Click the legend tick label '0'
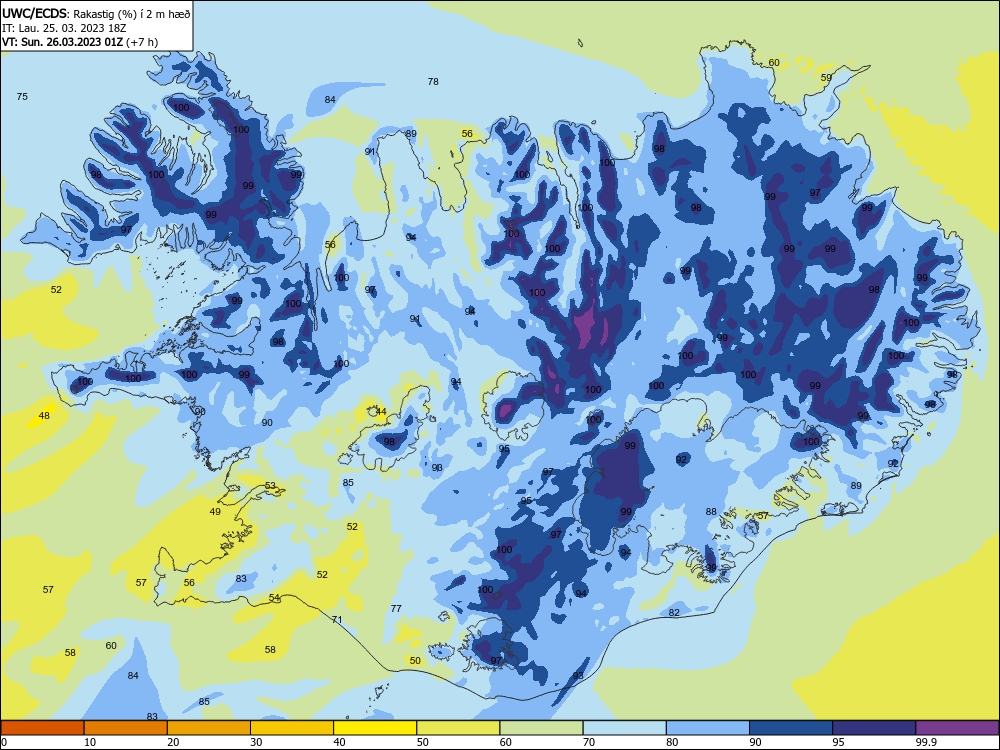1000x750 pixels. [4, 742]
